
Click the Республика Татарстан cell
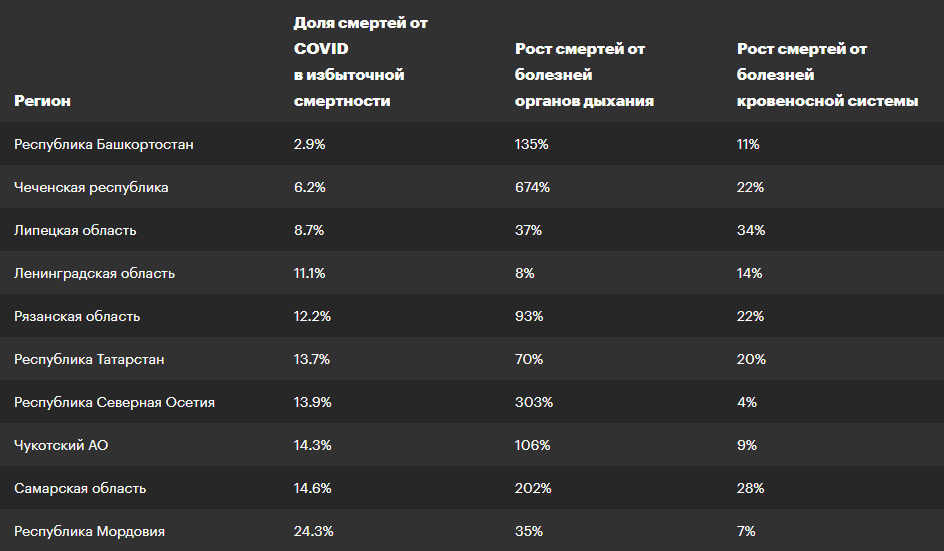89,360
